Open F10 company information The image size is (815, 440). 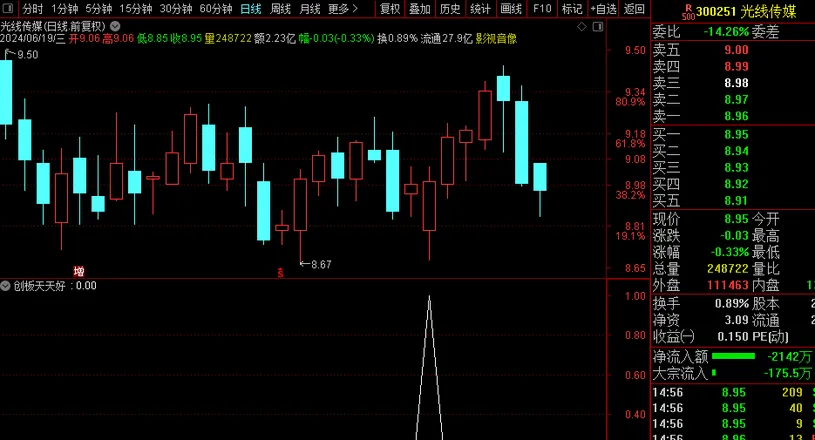(x=542, y=9)
